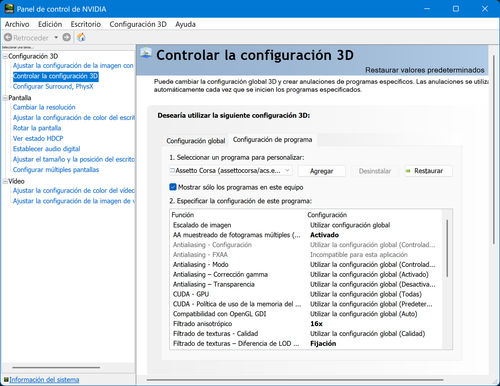Select Compatibilidad con OpenGL GDI row
The image size is (500, 386).
(x=306, y=314)
